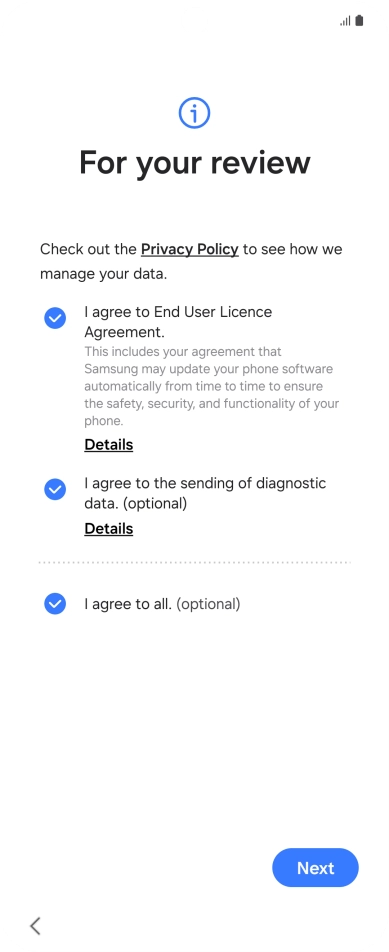Screen dimensions: 389x952
Task: Tap the signal strength status icon
Action: [345, 21]
